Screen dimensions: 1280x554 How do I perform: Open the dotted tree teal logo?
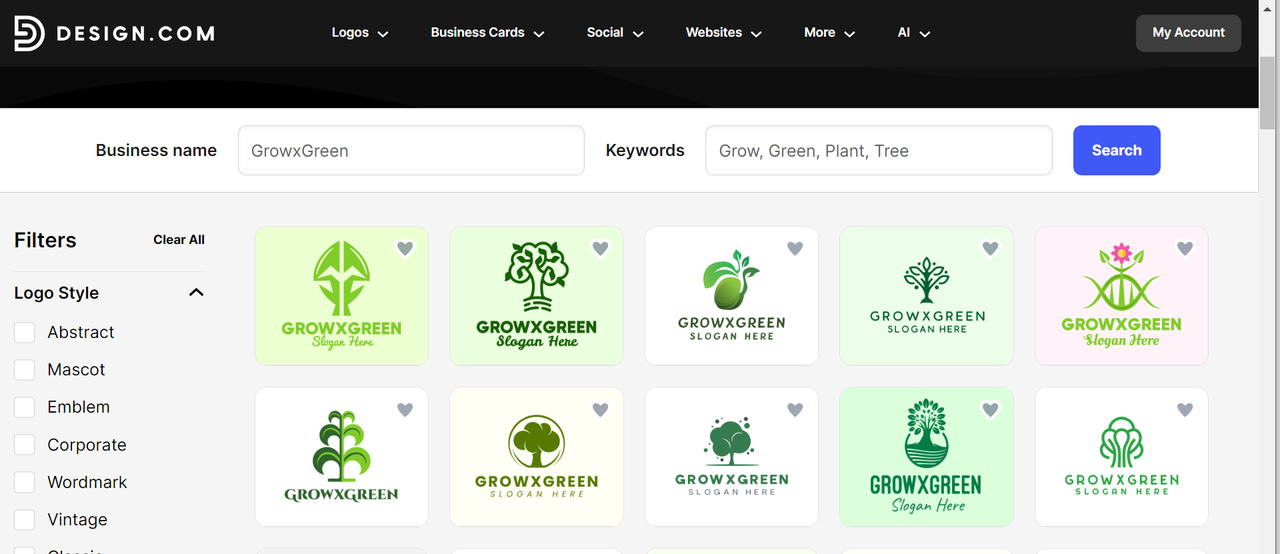coord(732,457)
